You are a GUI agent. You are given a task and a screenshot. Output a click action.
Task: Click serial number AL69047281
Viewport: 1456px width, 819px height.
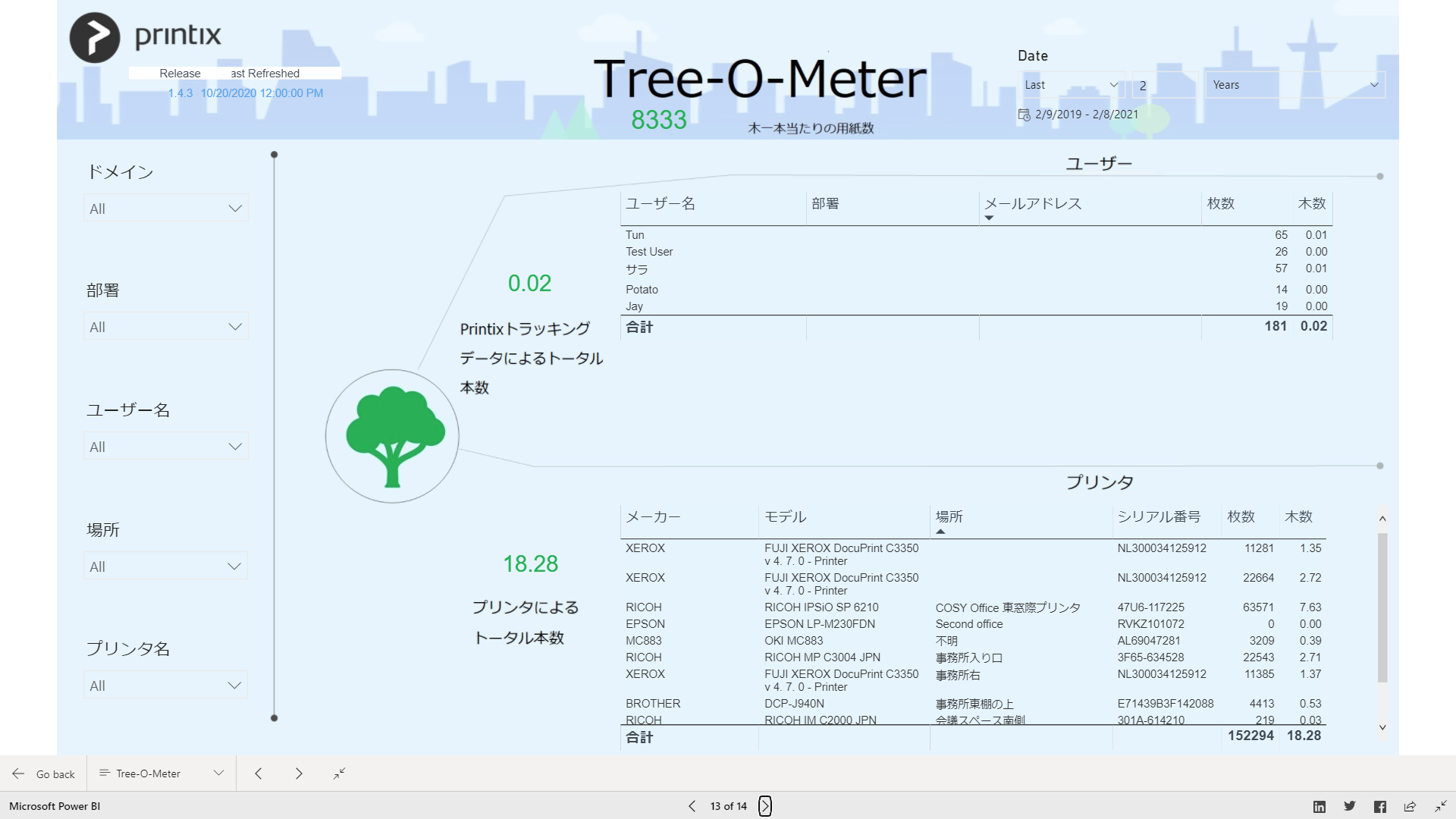[1149, 641]
